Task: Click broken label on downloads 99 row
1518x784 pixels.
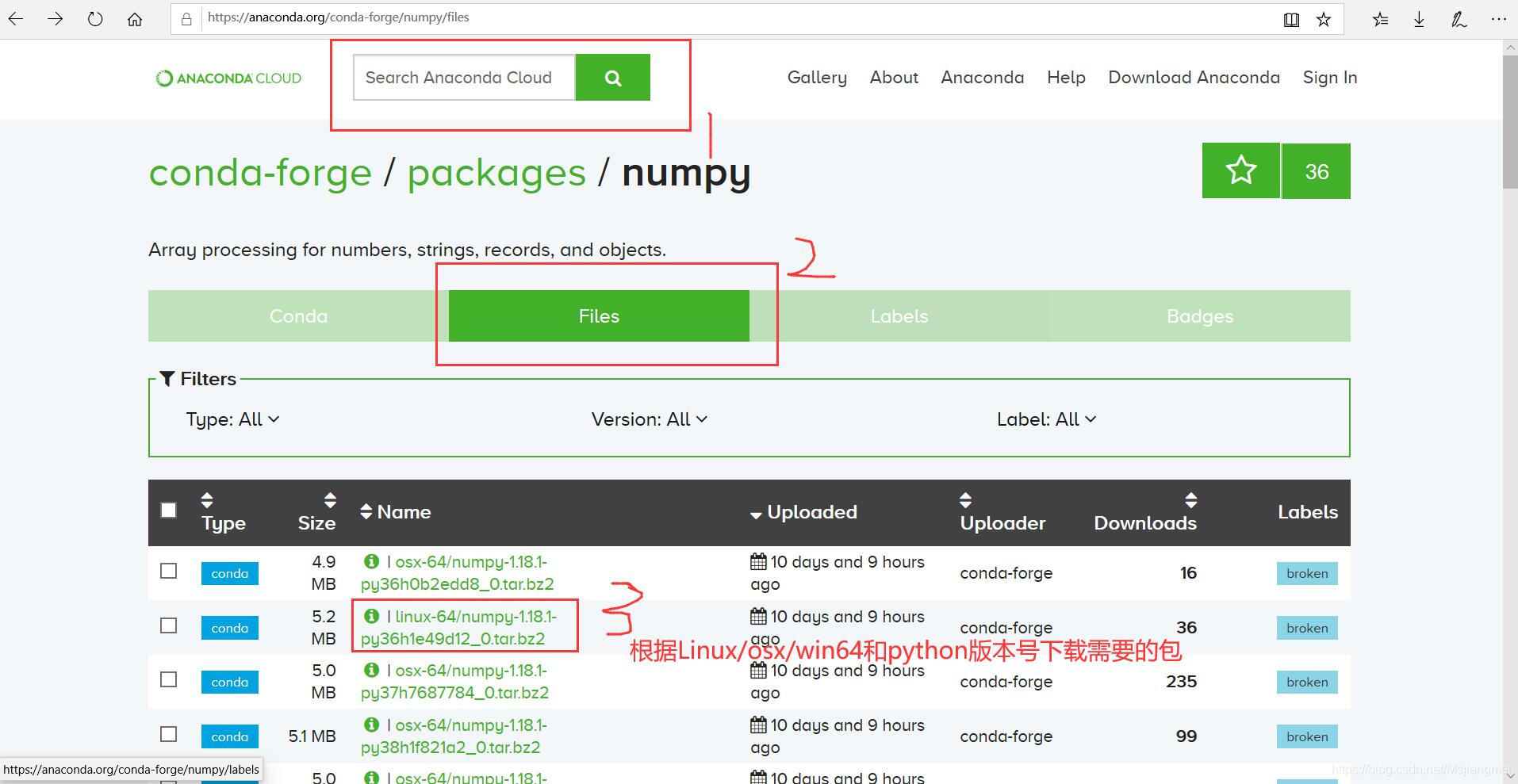Action: click(x=1307, y=736)
